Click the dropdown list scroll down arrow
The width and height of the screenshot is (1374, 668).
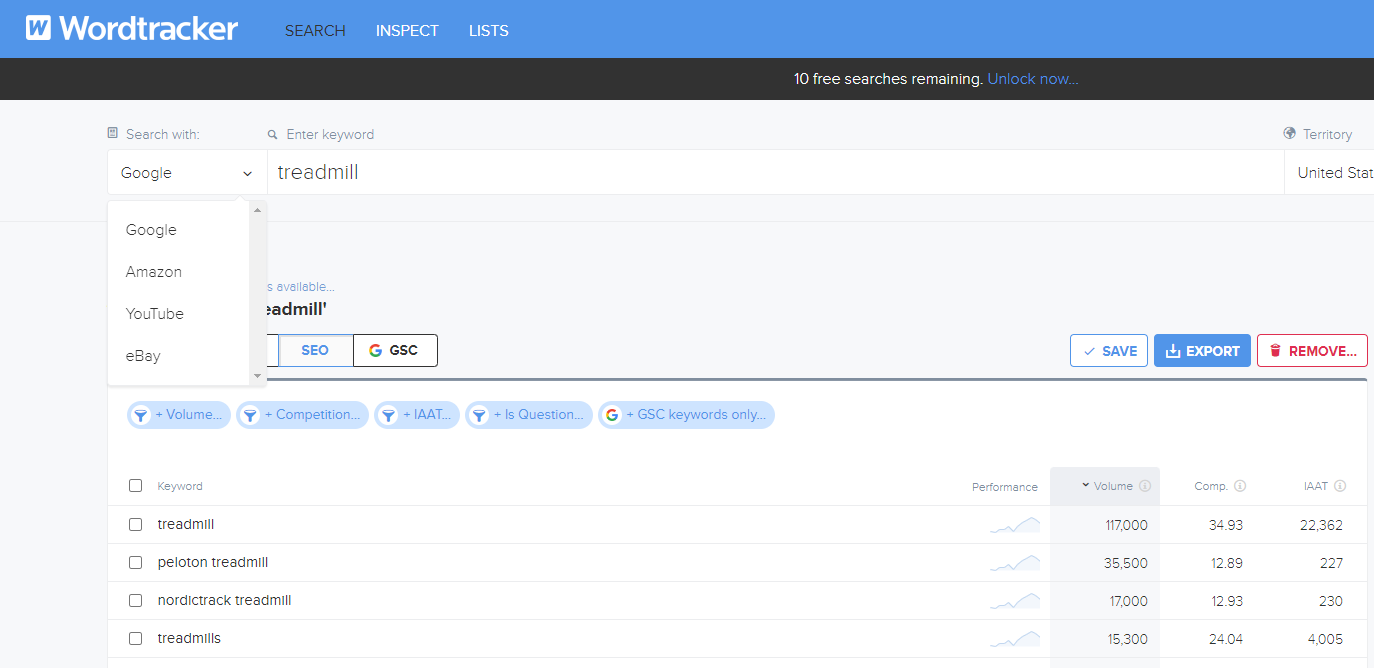258,376
